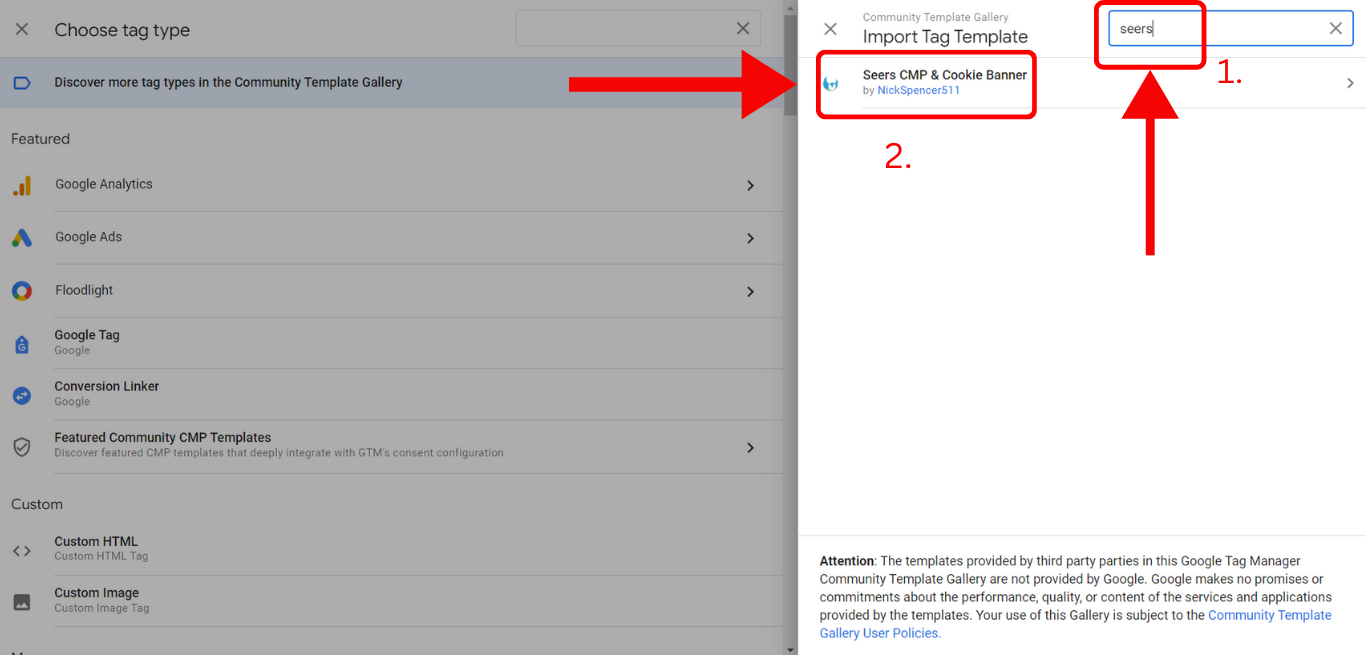
Task: Close the Choose tag type panel
Action: coord(22,30)
